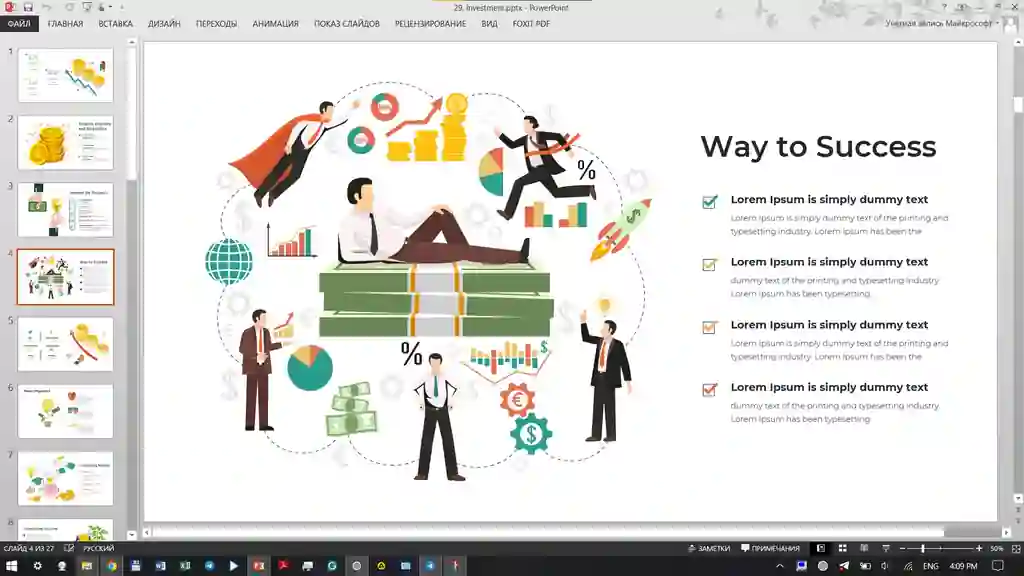Start the slideshow from status bar icon
Screen dimensions: 1024x576
[885, 548]
